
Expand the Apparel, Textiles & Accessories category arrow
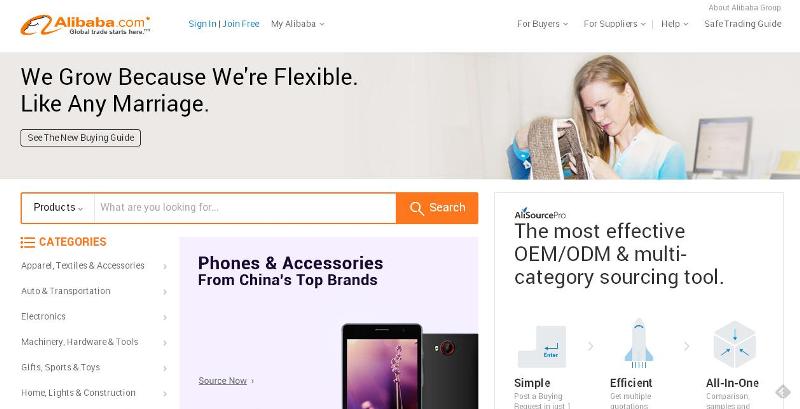pyautogui.click(x=165, y=266)
